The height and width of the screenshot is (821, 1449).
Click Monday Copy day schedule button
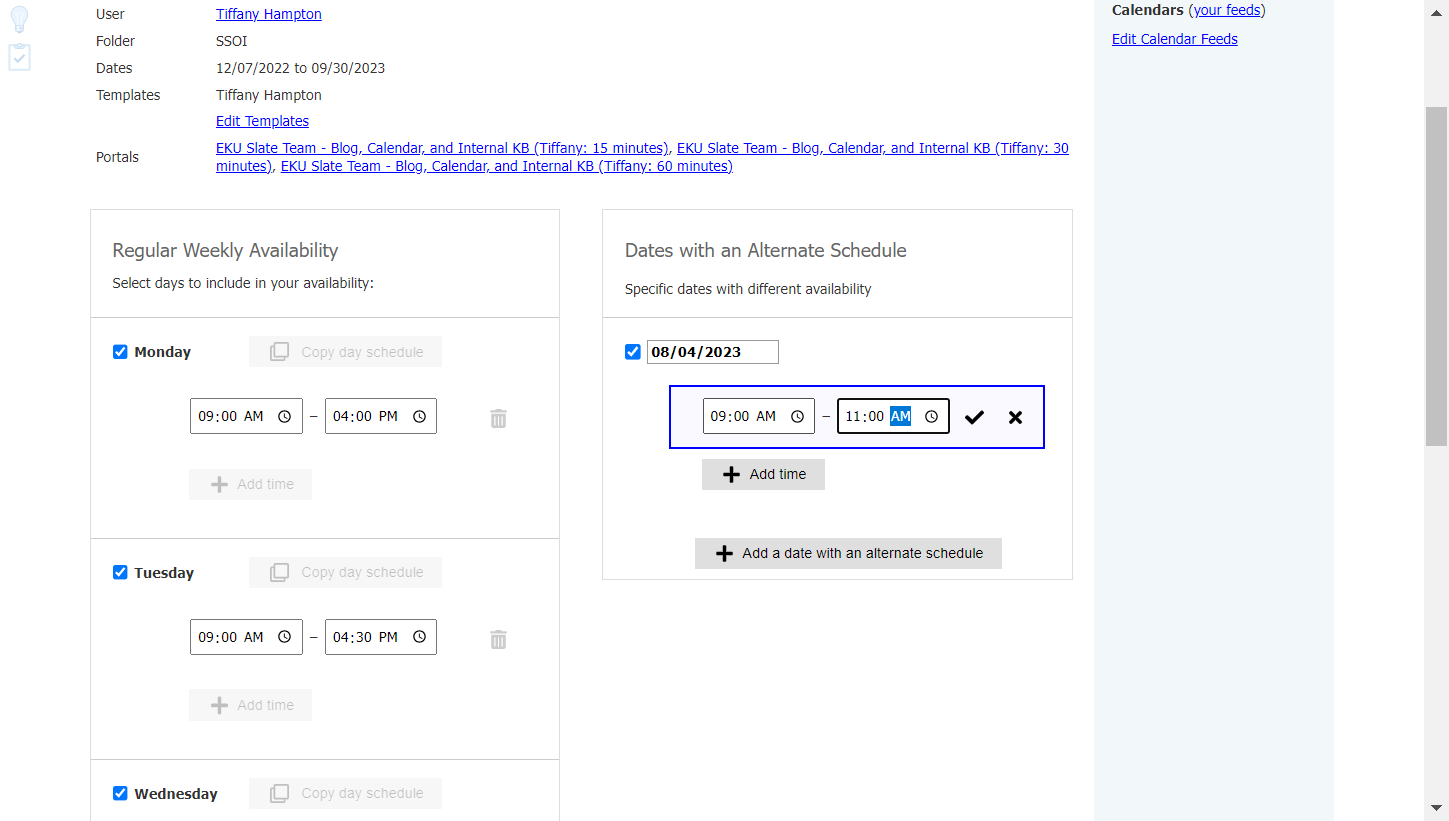point(345,352)
